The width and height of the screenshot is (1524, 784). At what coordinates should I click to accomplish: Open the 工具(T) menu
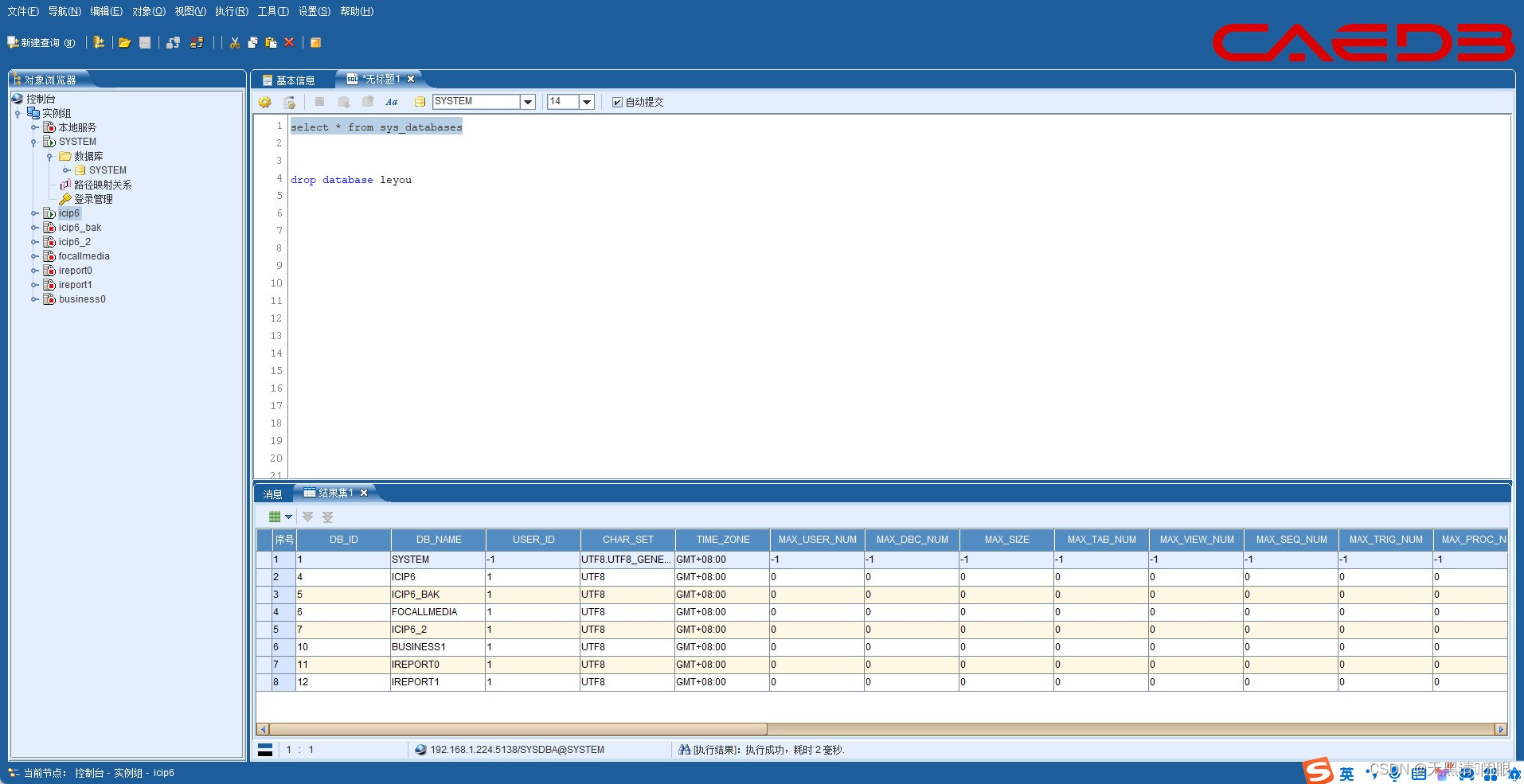point(273,11)
